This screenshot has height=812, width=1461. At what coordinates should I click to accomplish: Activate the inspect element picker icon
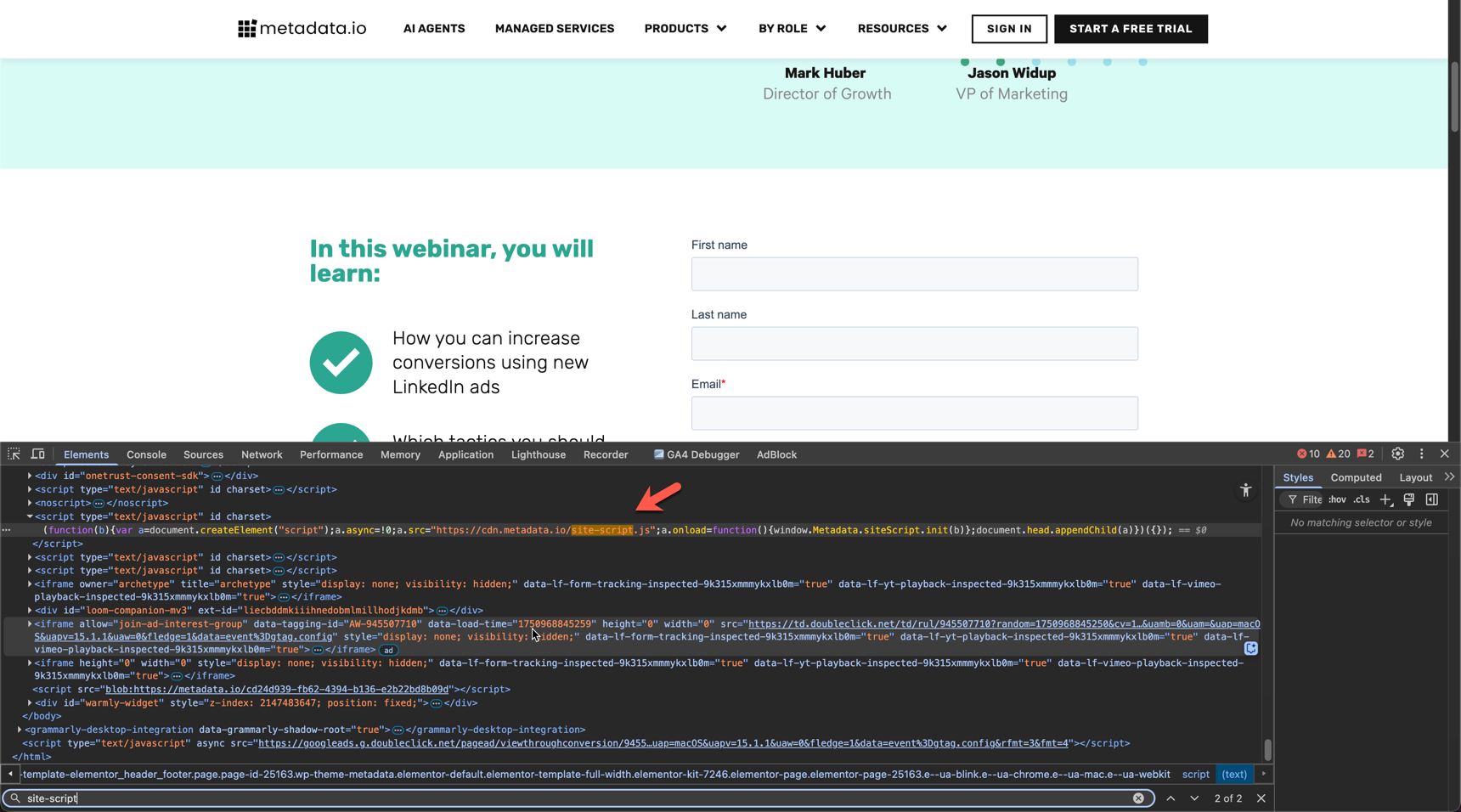14,454
